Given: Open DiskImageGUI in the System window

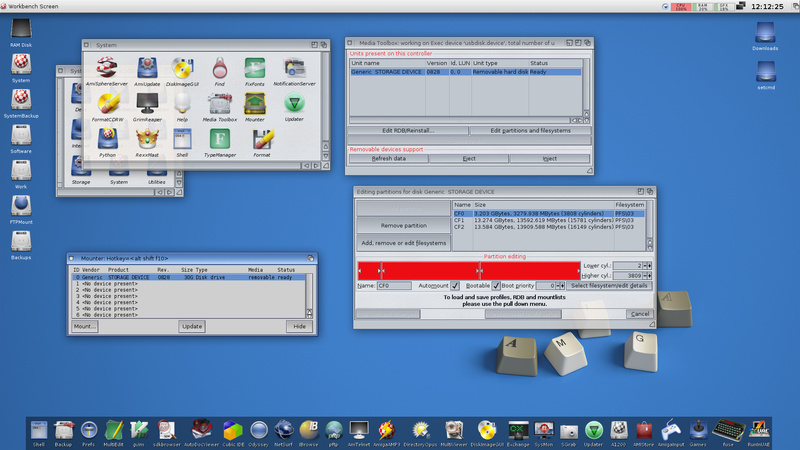Looking at the screenshot, I should [x=181, y=70].
